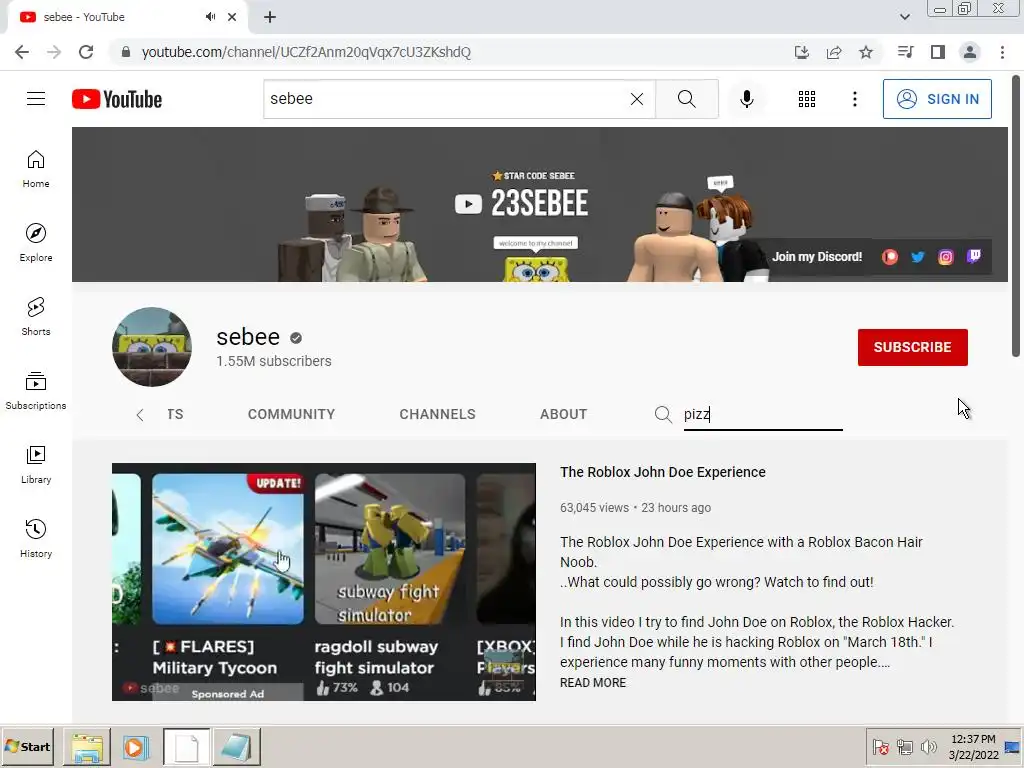The height and width of the screenshot is (768, 1024).
Task: Open the Twitch link on channel banner
Action: pos(974,256)
